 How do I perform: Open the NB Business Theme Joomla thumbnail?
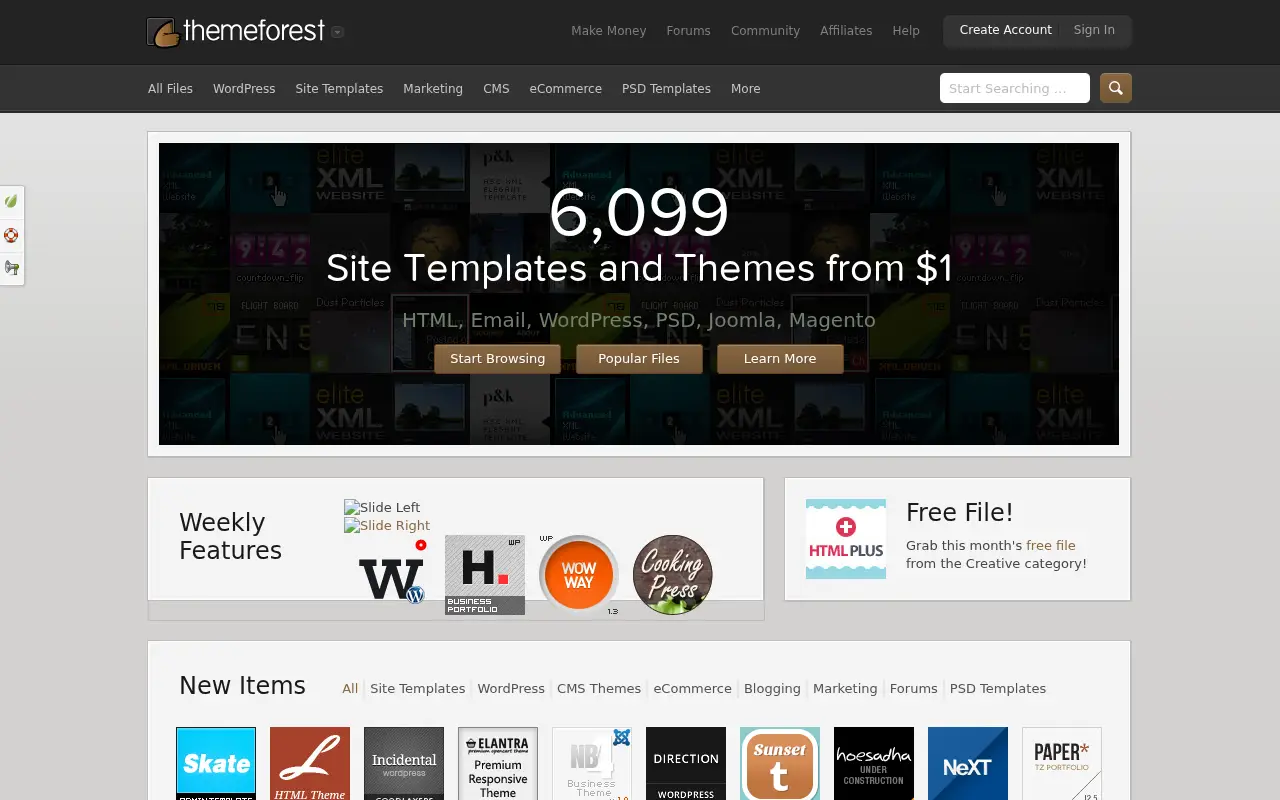point(592,763)
